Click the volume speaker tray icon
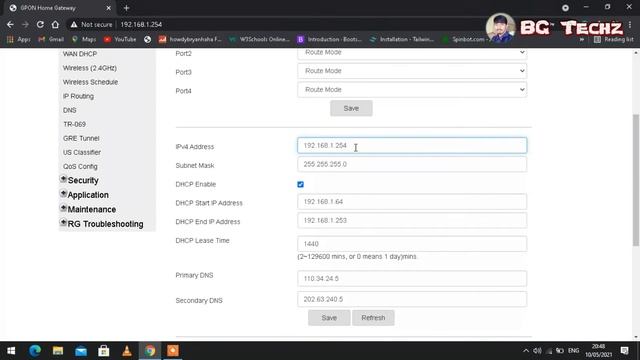Image resolution: width=640 pixels, height=360 pixels. point(537,351)
